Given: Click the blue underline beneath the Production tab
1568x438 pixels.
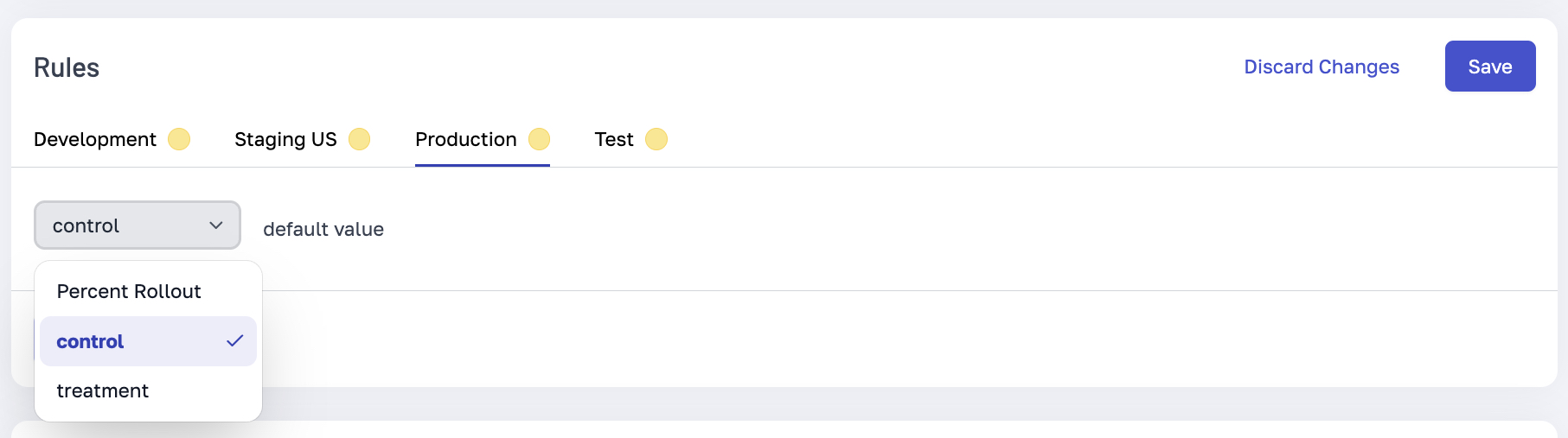Looking at the screenshot, I should pyautogui.click(x=482, y=165).
